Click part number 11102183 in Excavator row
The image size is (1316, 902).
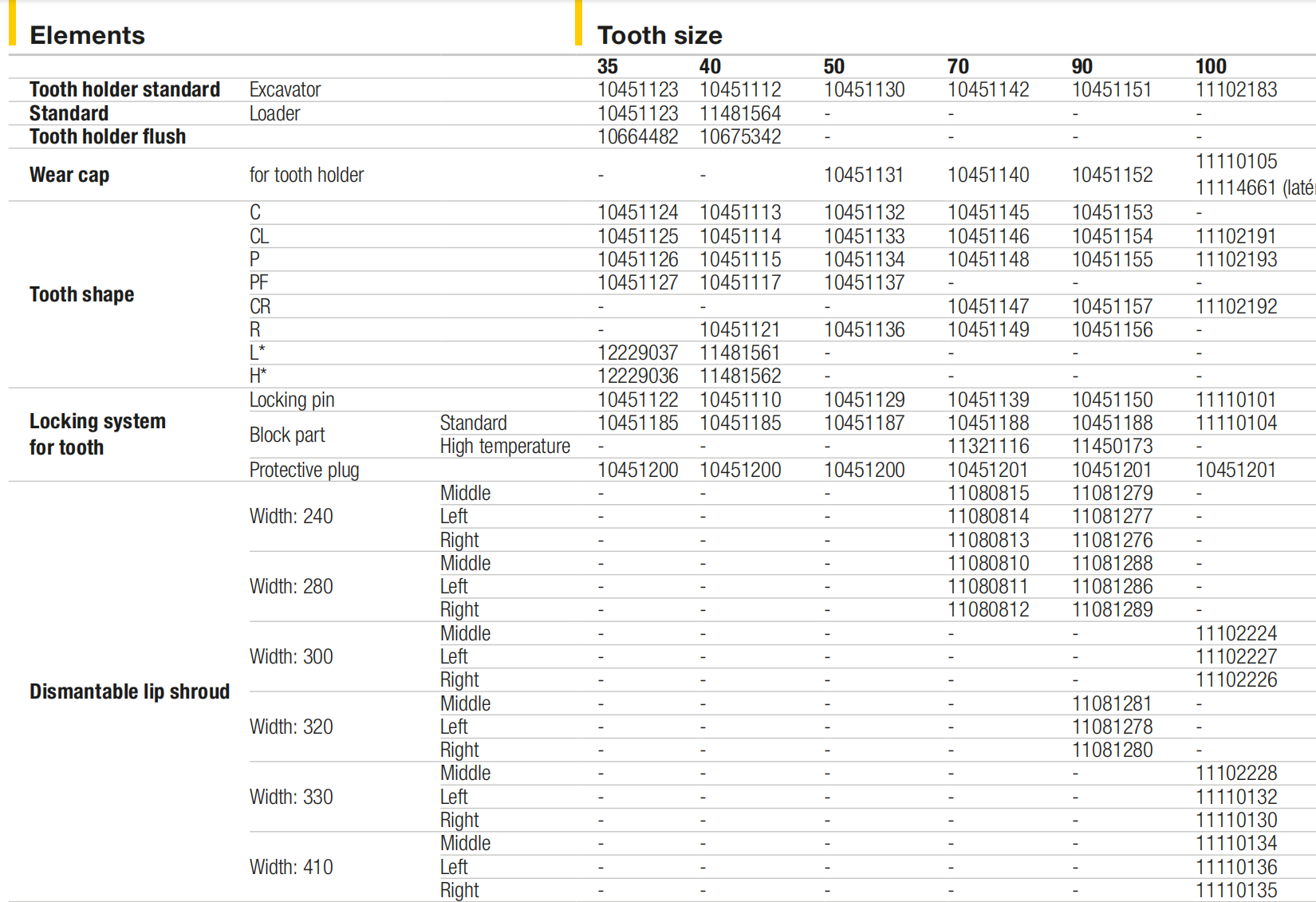(1235, 89)
